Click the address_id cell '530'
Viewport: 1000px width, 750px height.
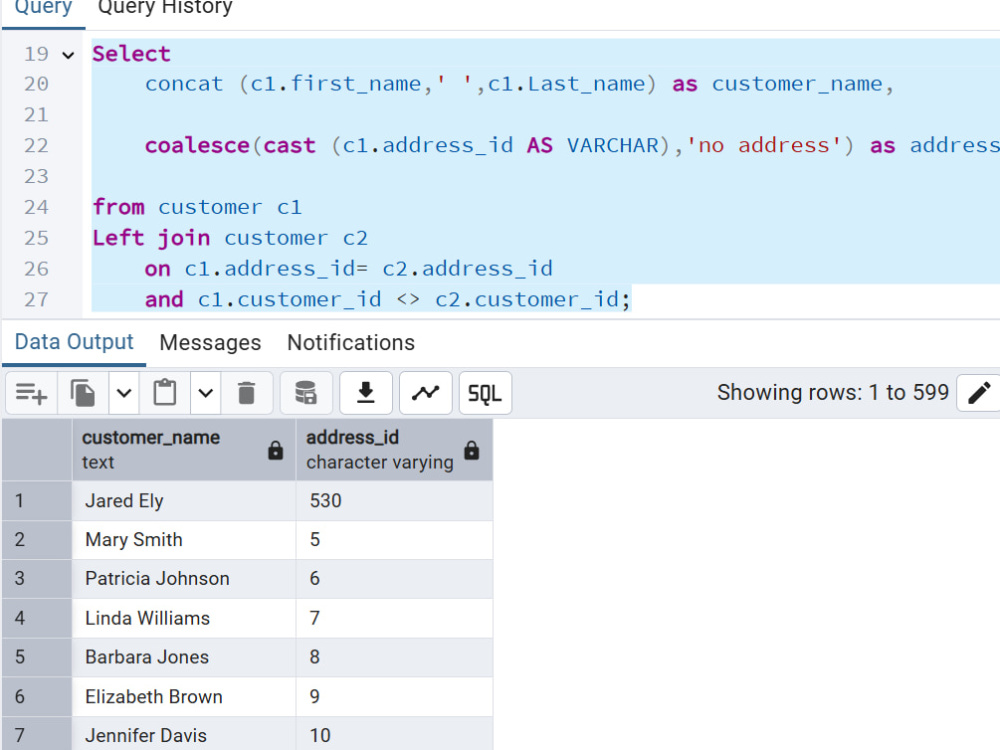coord(394,501)
